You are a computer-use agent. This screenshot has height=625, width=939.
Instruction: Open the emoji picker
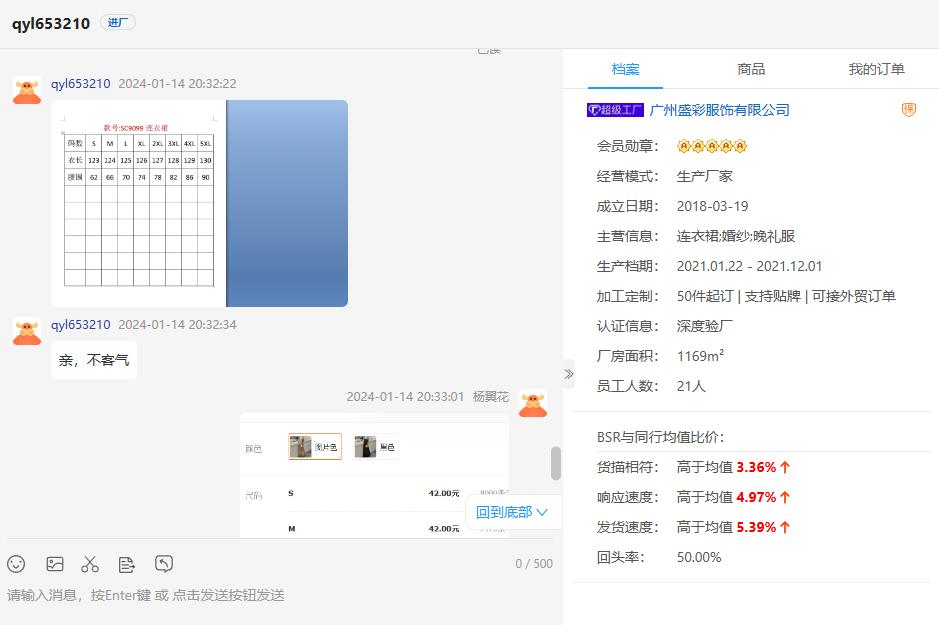click(x=16, y=564)
